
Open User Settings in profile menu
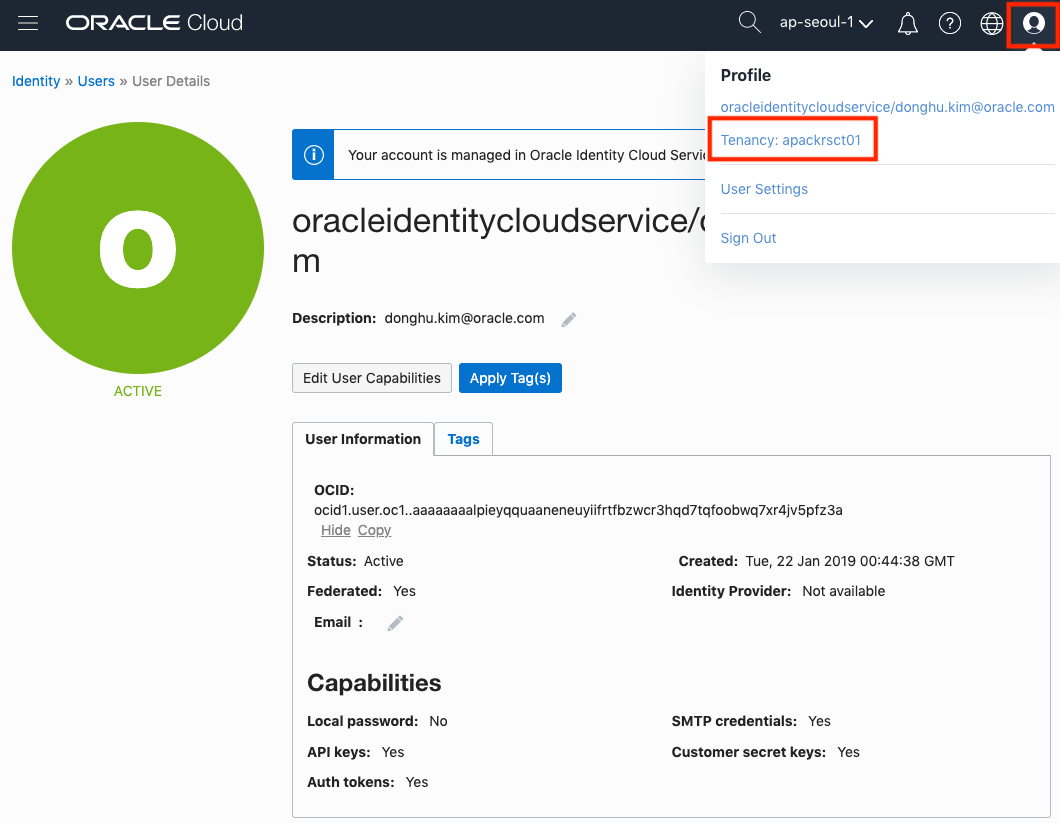[x=764, y=189]
